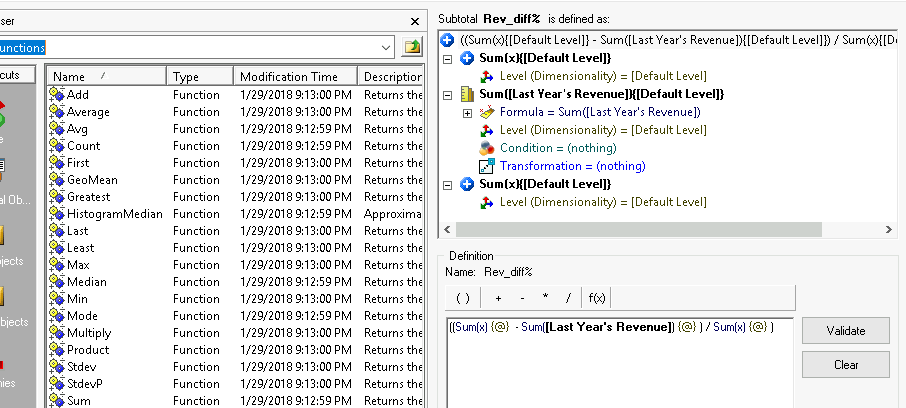This screenshot has height=408, width=906.
Task: Select the HistogramMedian function name
Action: point(115,214)
